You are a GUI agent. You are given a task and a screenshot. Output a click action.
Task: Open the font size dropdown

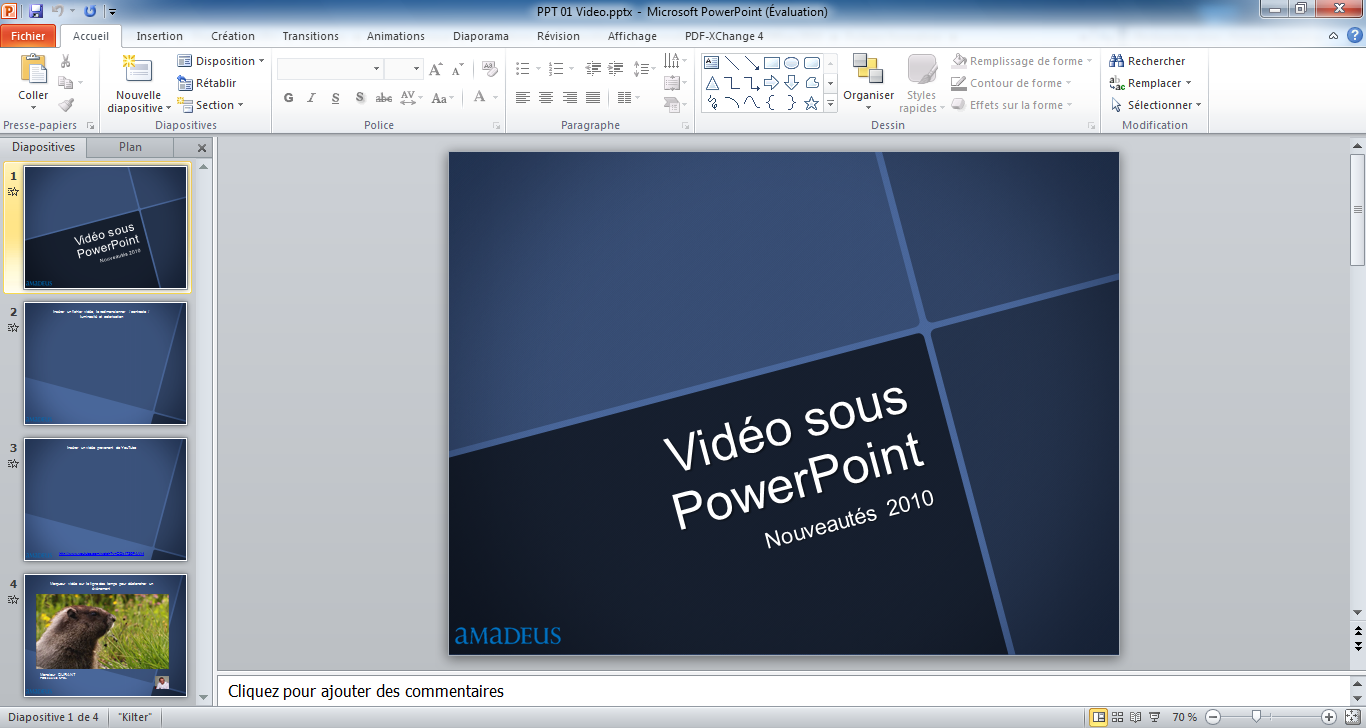coord(416,69)
